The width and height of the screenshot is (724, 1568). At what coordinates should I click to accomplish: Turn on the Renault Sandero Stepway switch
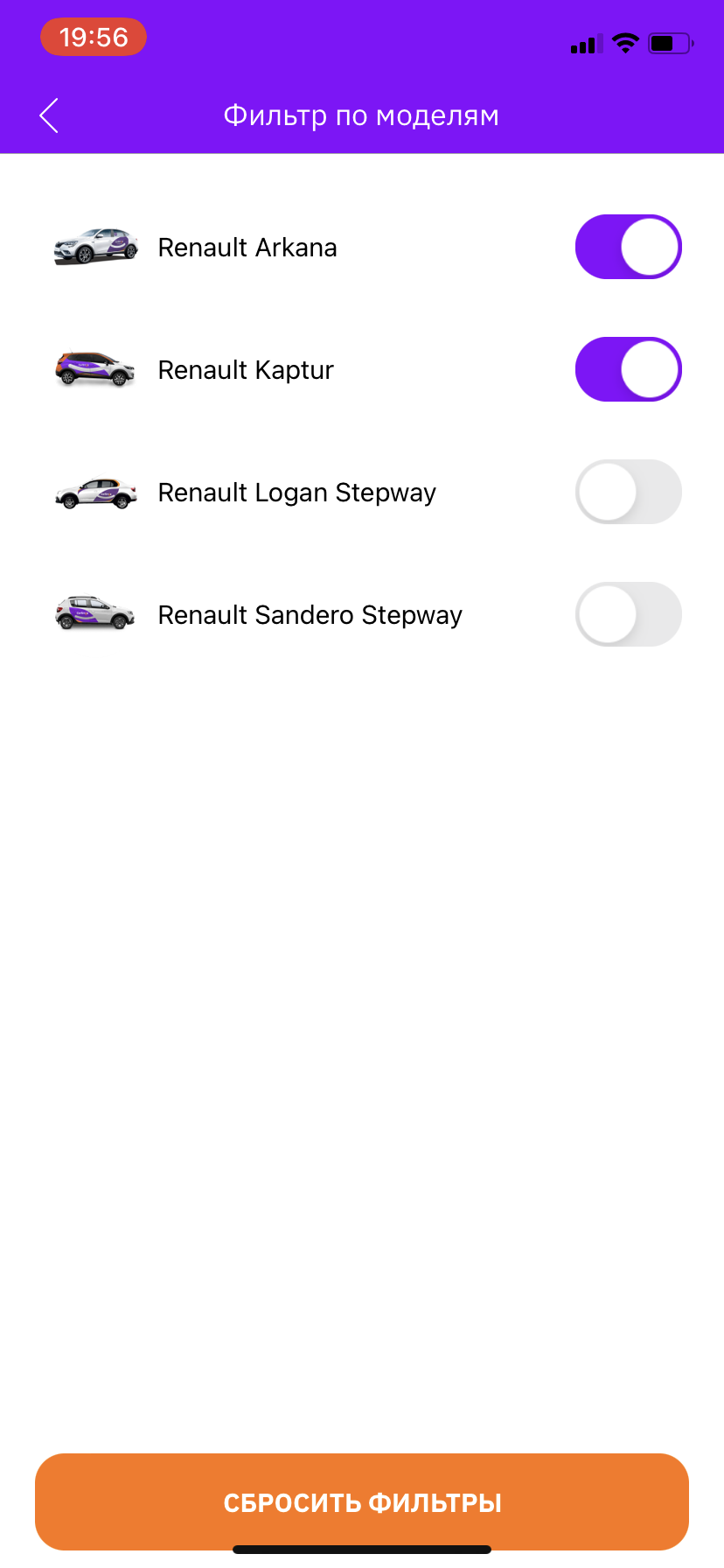point(628,614)
